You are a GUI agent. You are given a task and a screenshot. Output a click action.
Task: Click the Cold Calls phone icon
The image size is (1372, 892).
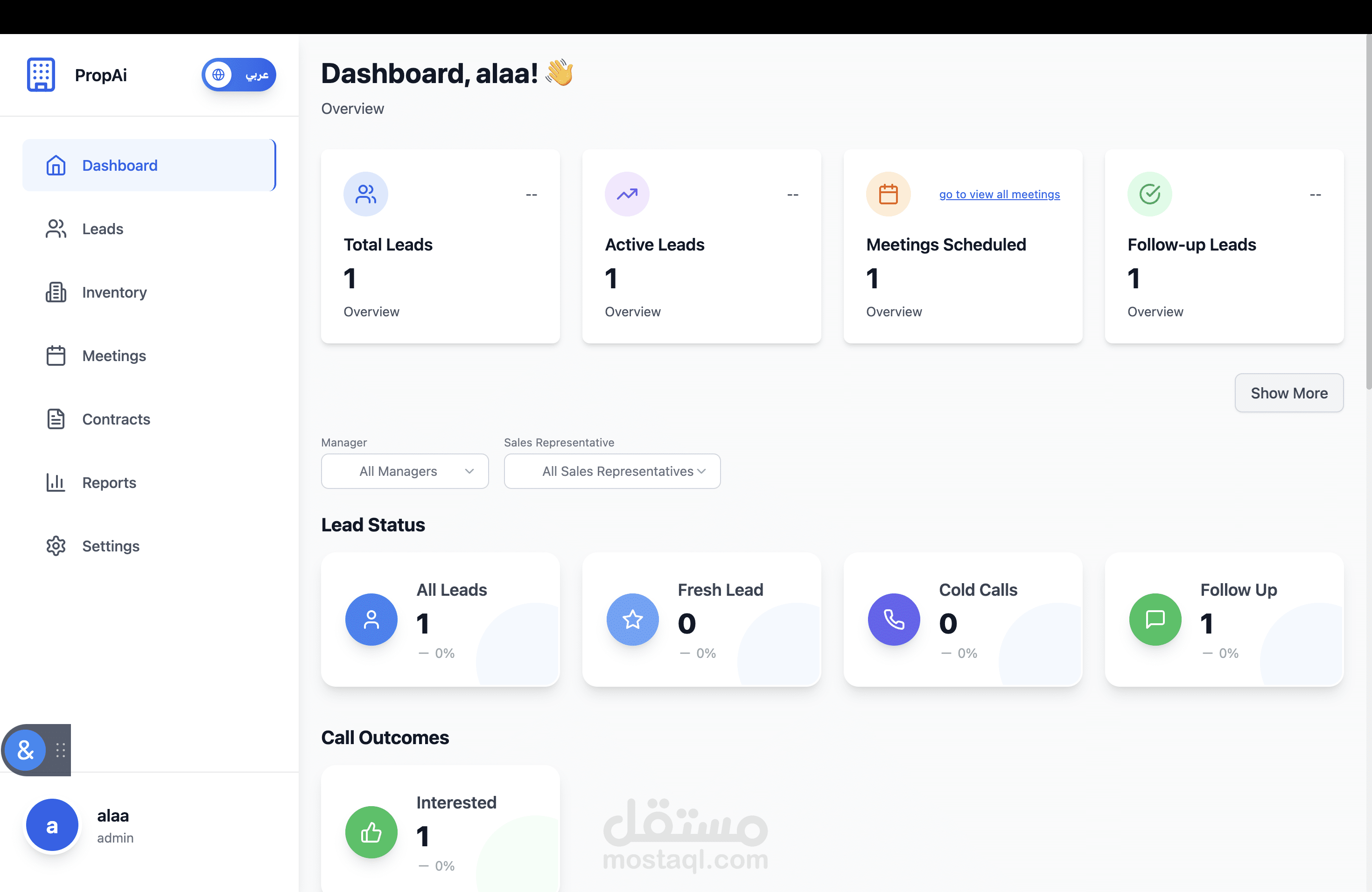(894, 620)
